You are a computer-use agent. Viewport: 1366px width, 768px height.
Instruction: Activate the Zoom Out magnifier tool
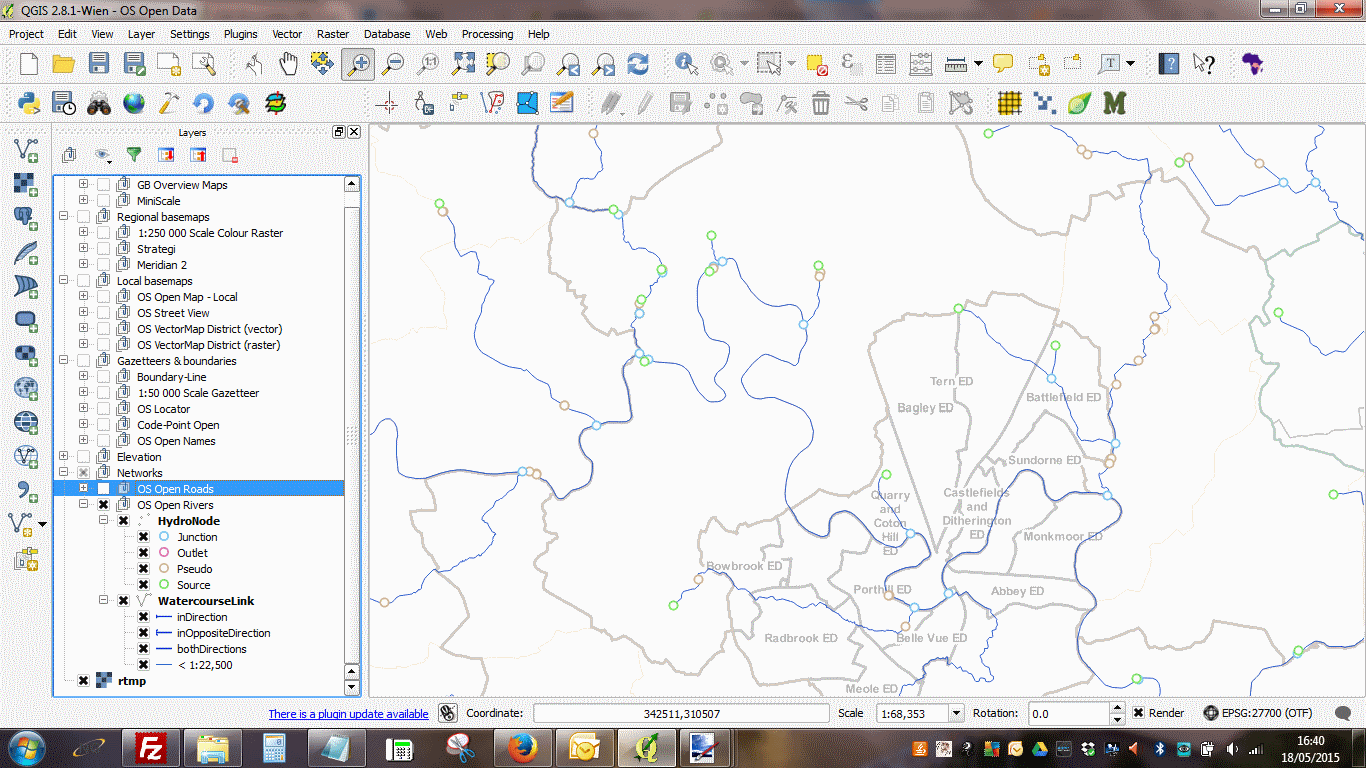[393, 64]
